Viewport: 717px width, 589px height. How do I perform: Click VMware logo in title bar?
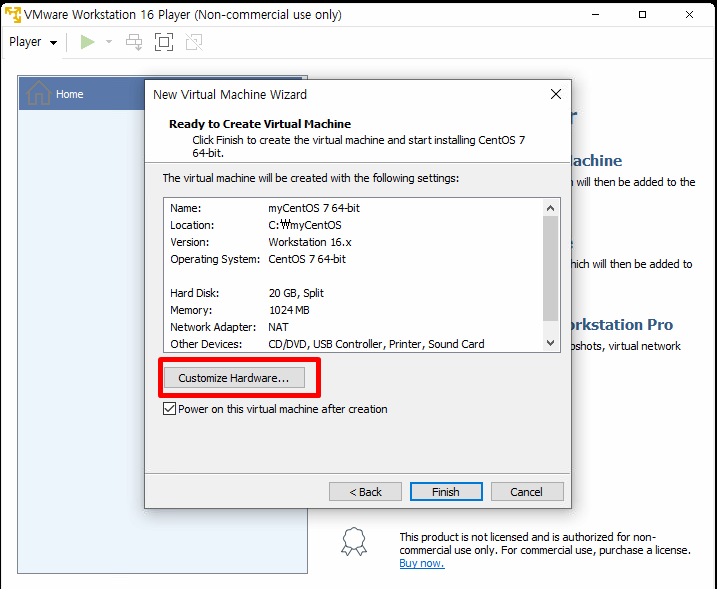pos(13,15)
